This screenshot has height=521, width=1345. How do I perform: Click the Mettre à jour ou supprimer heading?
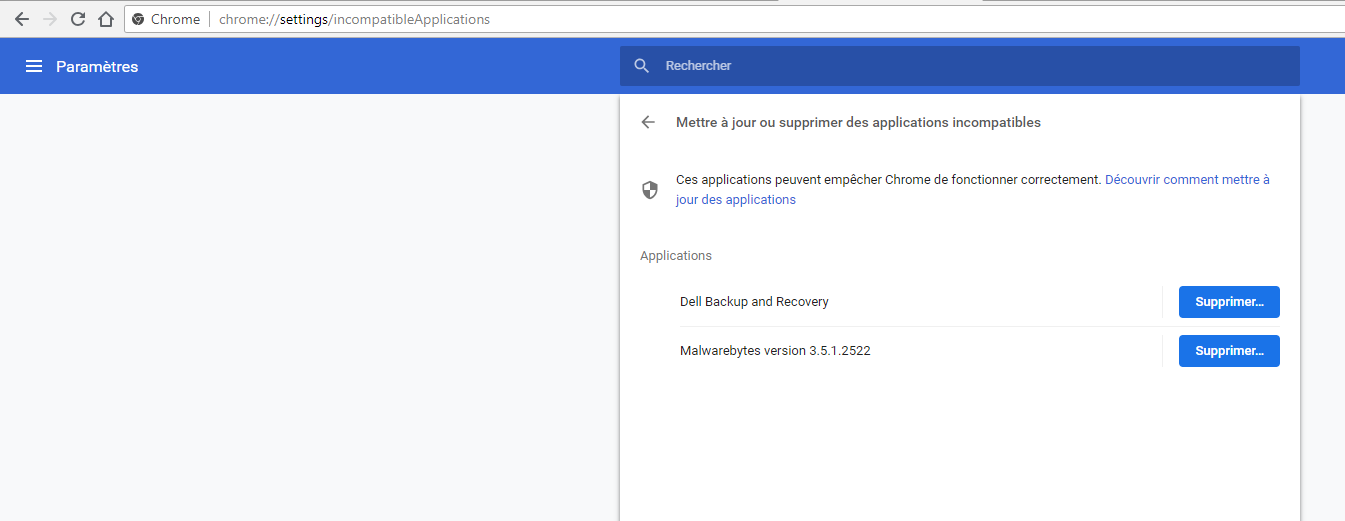pyautogui.click(x=858, y=122)
